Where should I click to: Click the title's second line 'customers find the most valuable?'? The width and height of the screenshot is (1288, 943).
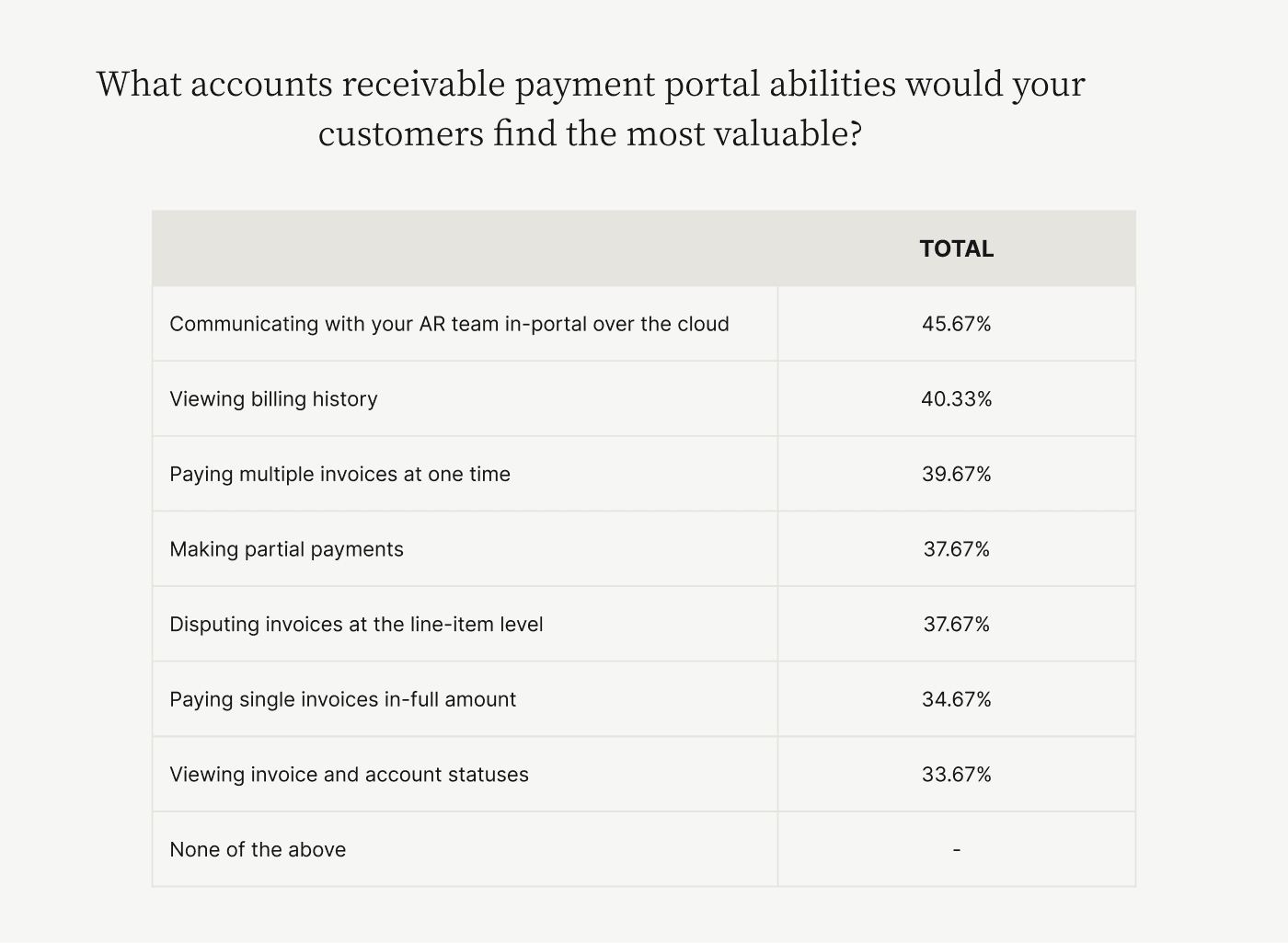[x=590, y=134]
